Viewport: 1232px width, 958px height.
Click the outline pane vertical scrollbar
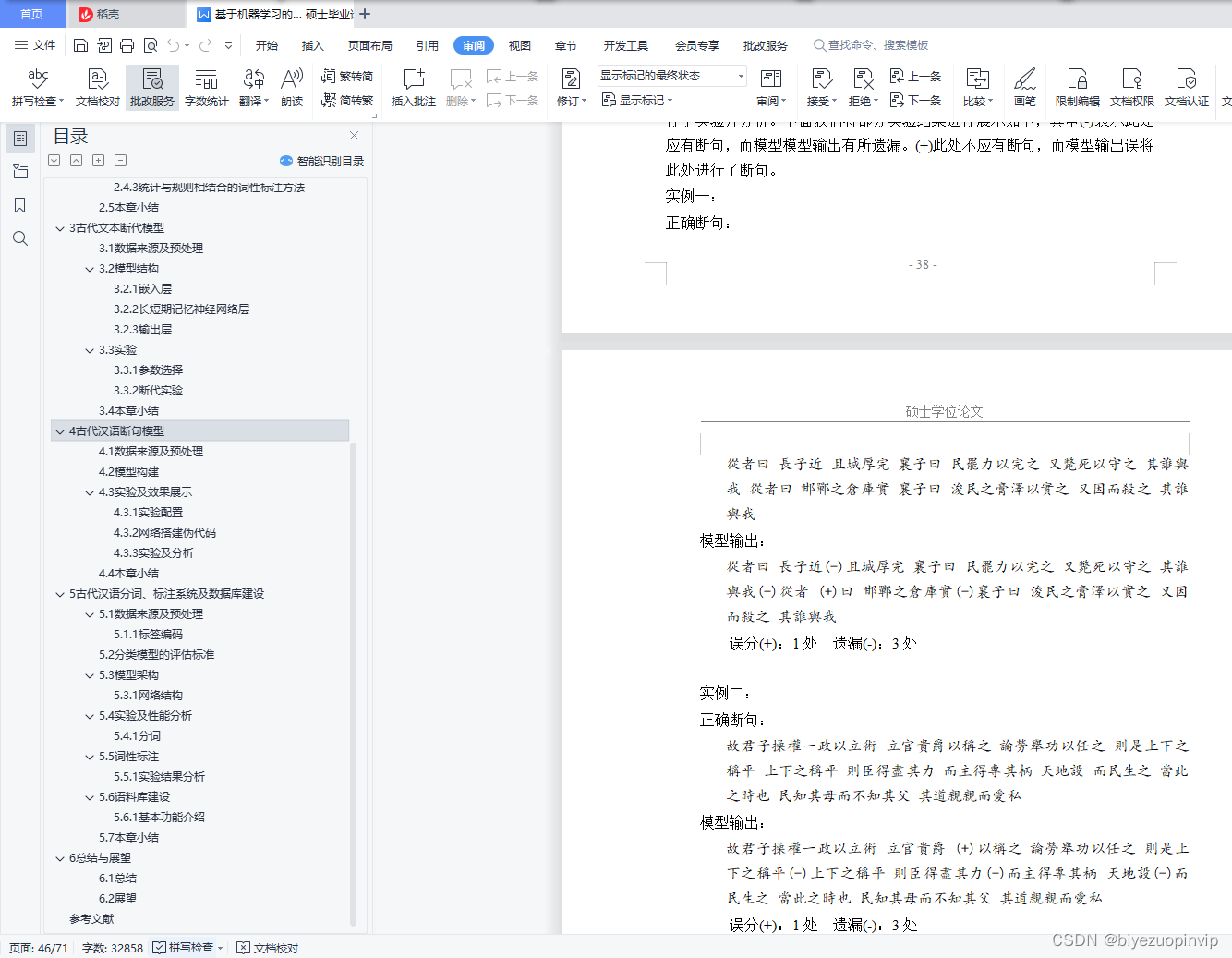coord(353,684)
